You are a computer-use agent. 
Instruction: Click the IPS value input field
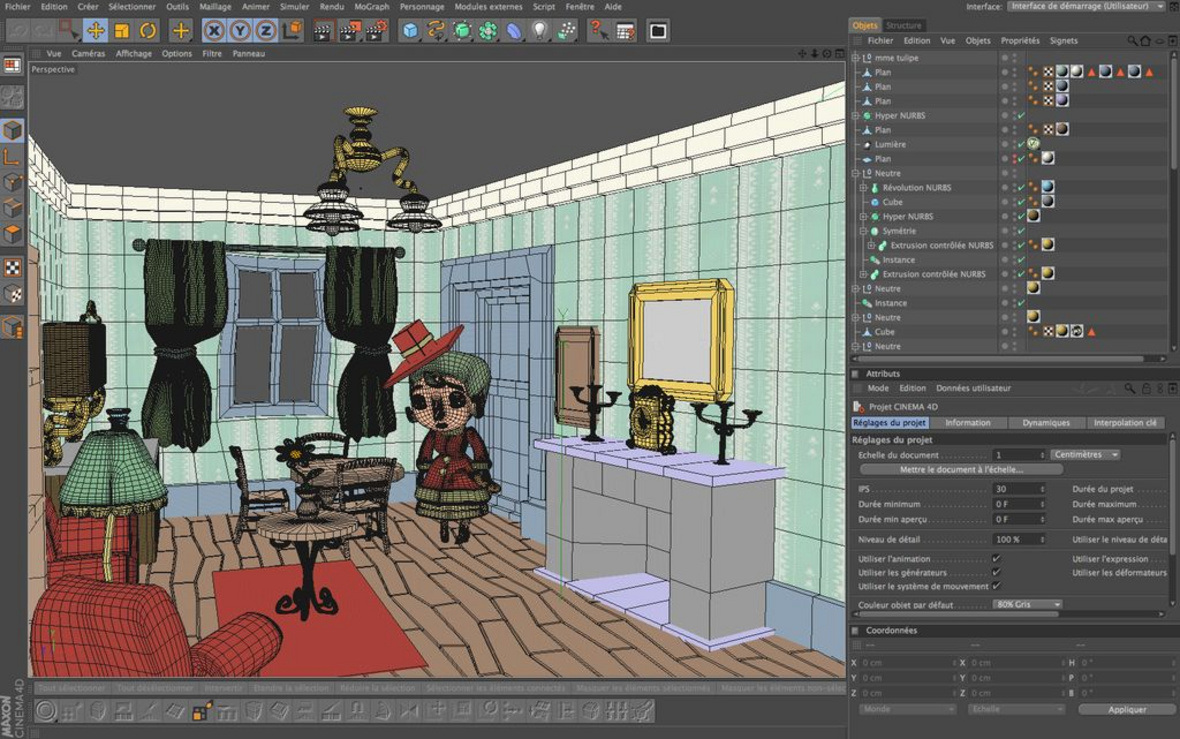point(1016,489)
